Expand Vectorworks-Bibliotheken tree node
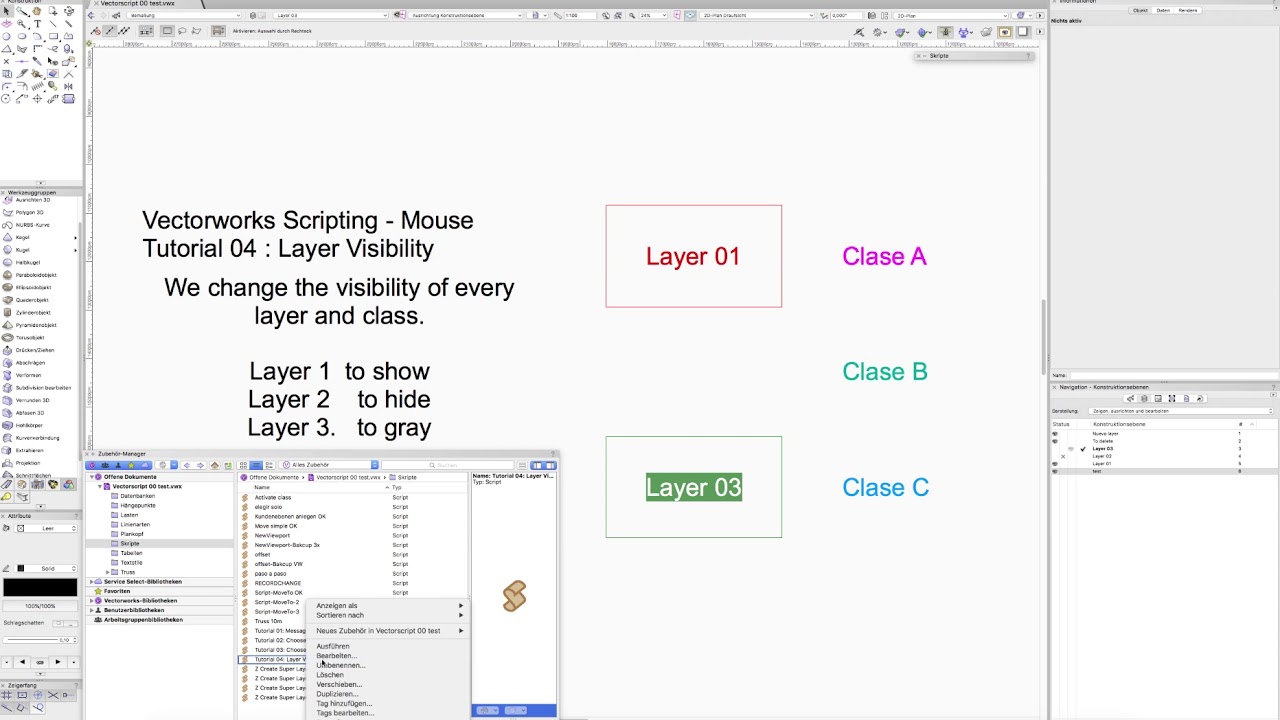The image size is (1280, 720). 92,600
